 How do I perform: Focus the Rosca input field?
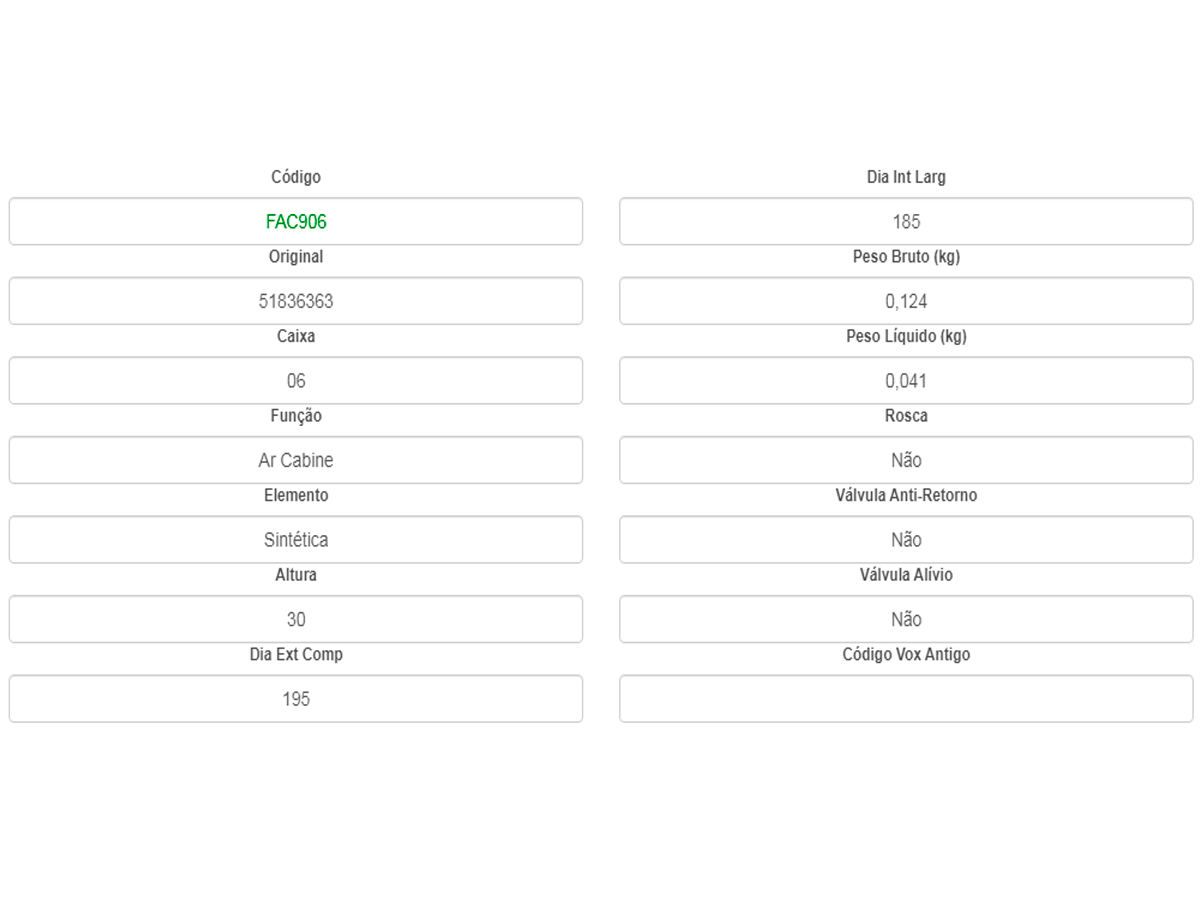point(906,460)
